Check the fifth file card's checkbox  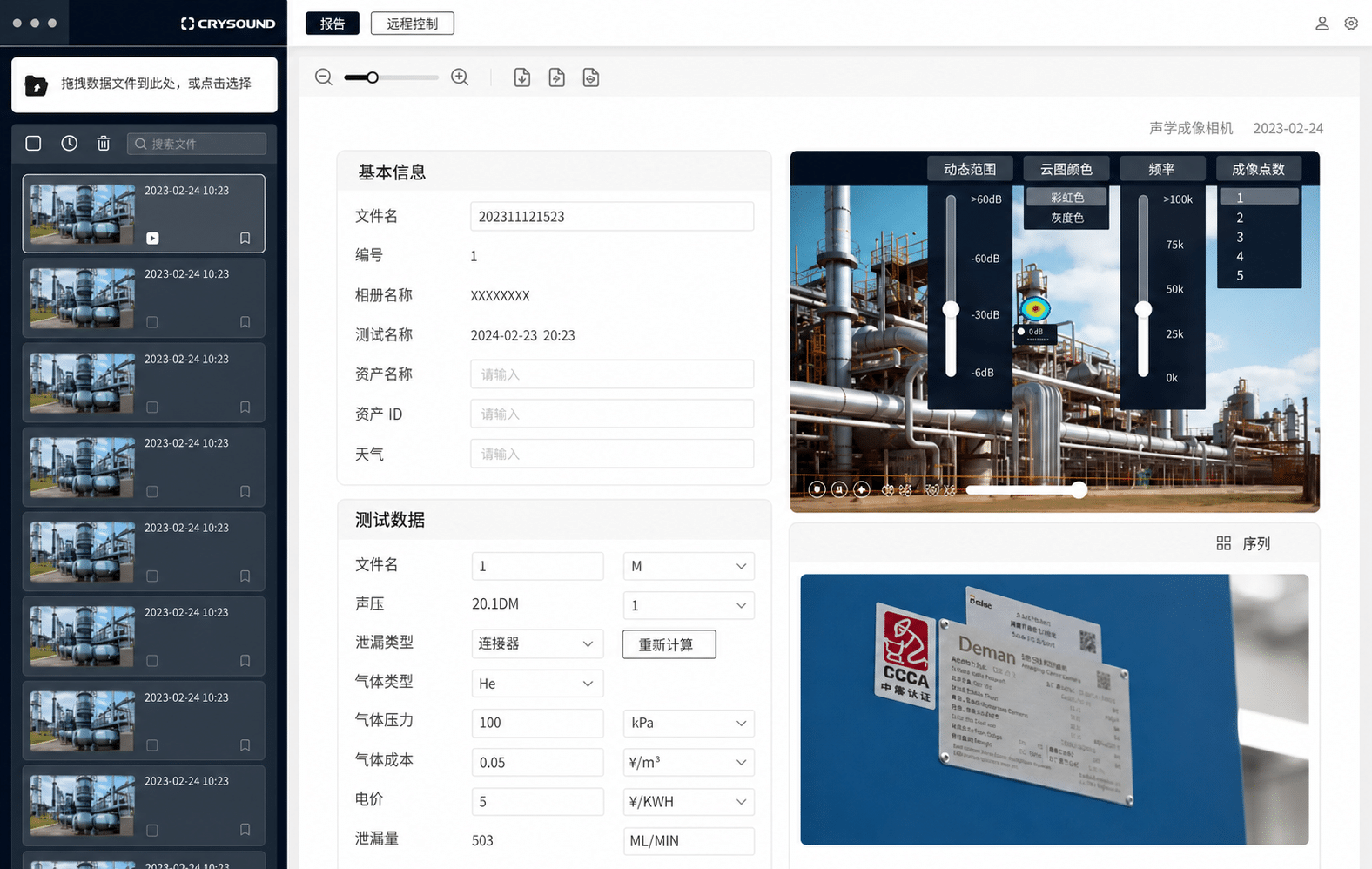[x=152, y=576]
